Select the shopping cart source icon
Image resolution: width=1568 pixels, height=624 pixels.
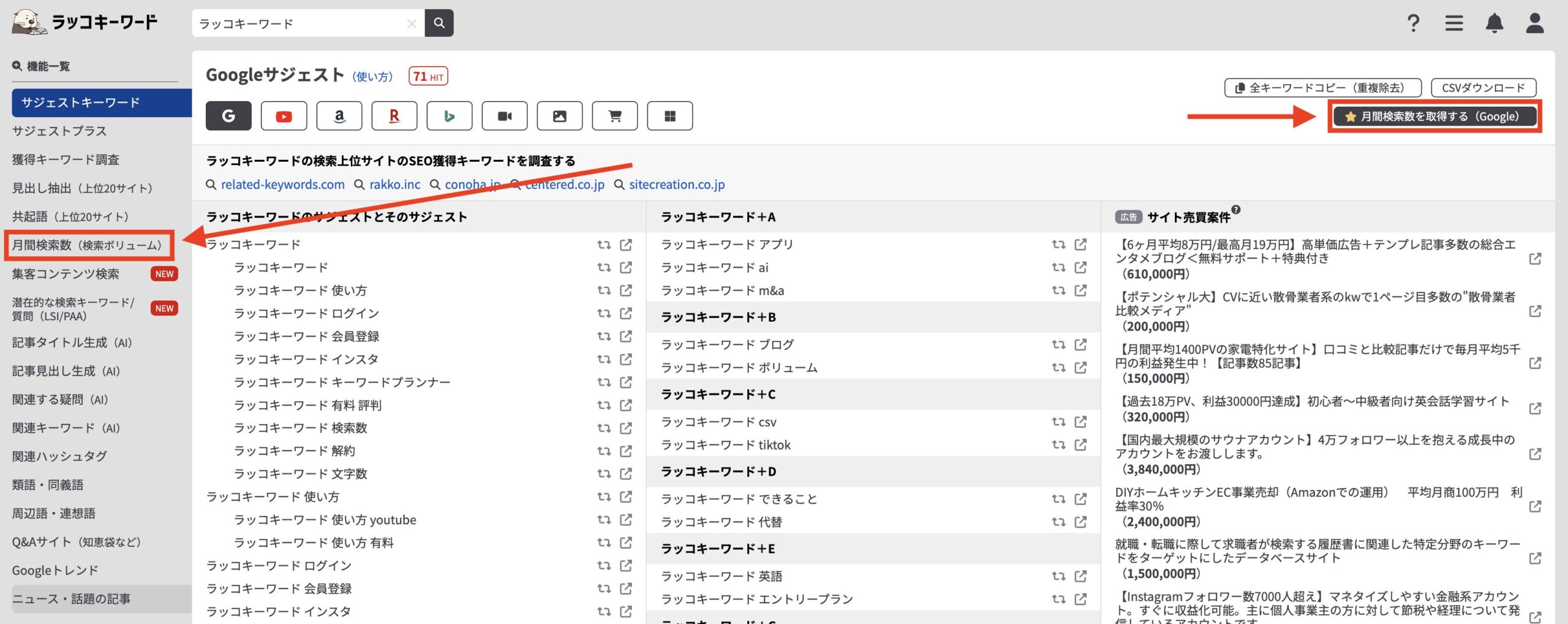tap(614, 116)
